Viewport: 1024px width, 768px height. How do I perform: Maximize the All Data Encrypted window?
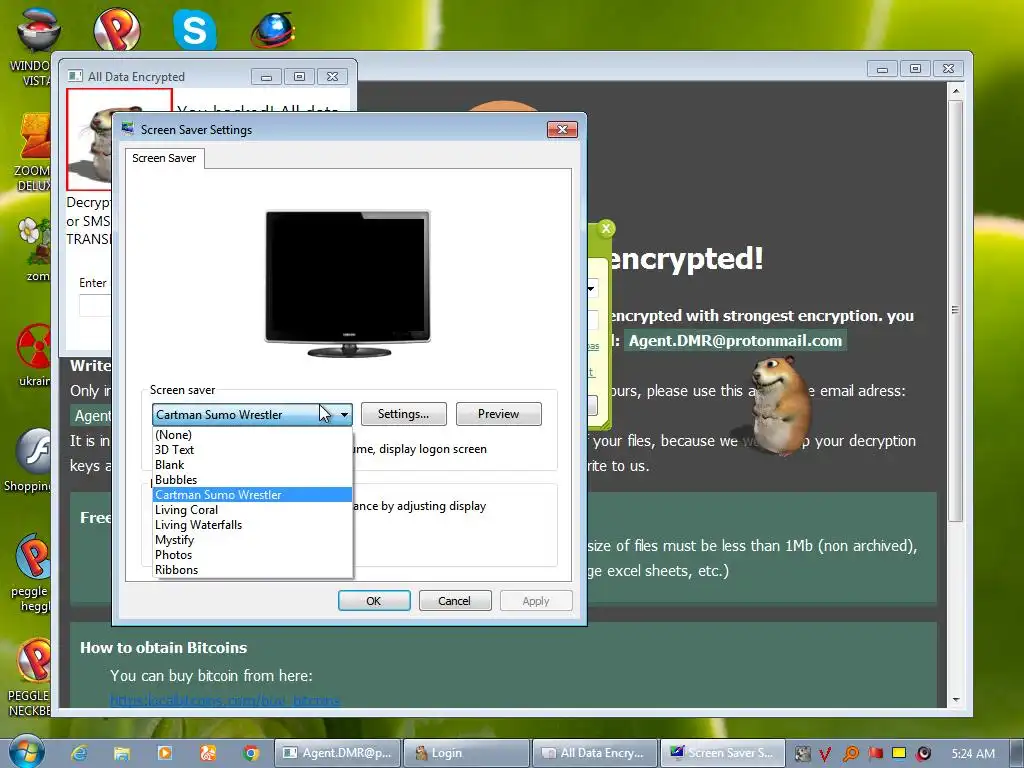299,77
